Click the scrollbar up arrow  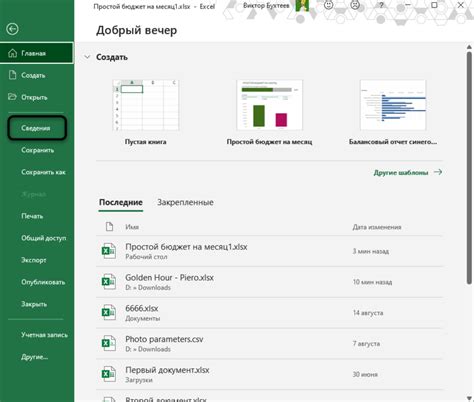click(x=469, y=47)
